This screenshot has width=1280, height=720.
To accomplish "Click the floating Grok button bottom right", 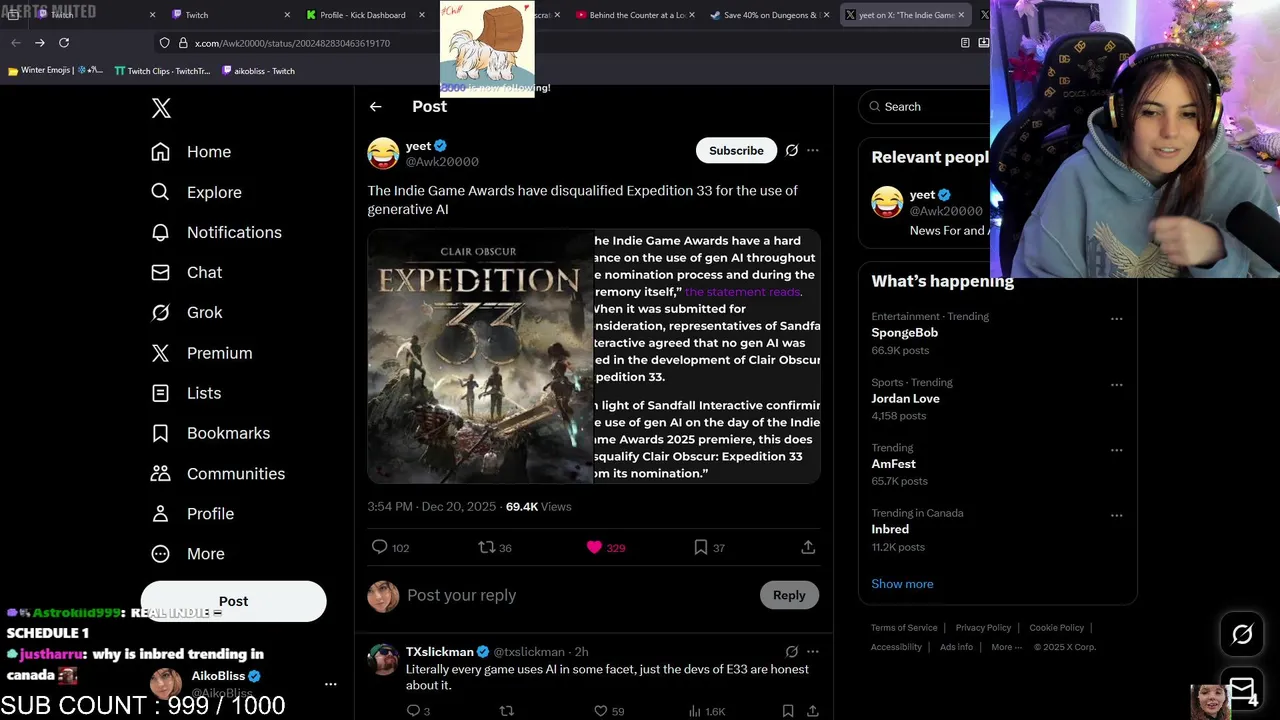I will (1242, 634).
